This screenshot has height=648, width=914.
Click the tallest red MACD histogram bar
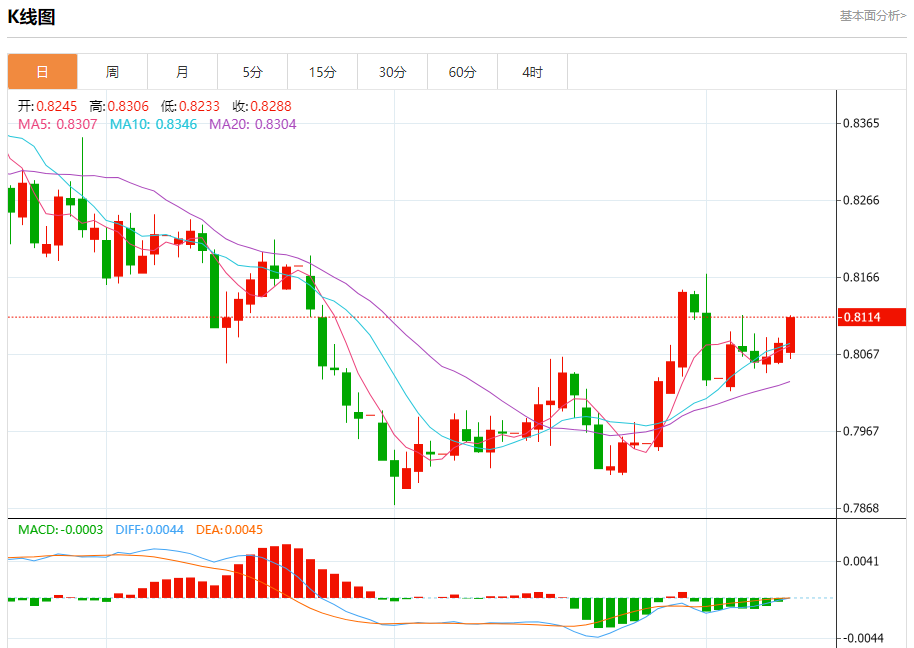286,571
